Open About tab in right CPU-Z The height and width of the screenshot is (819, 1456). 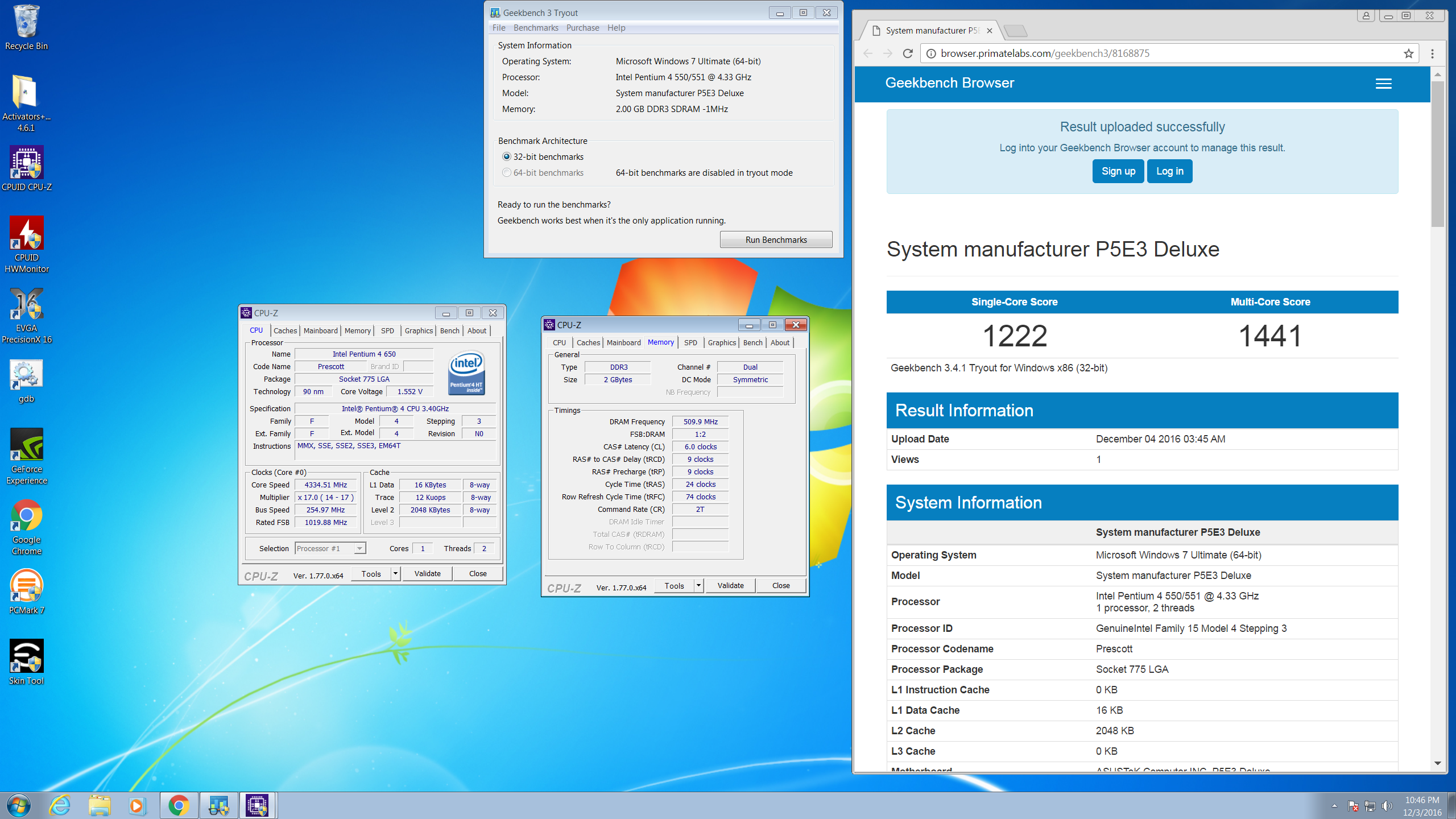tap(780, 342)
